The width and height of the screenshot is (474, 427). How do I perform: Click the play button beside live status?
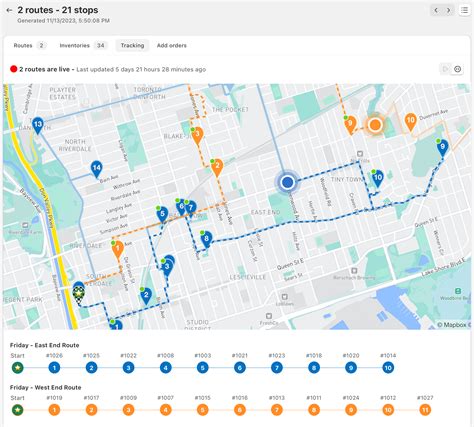click(x=445, y=69)
